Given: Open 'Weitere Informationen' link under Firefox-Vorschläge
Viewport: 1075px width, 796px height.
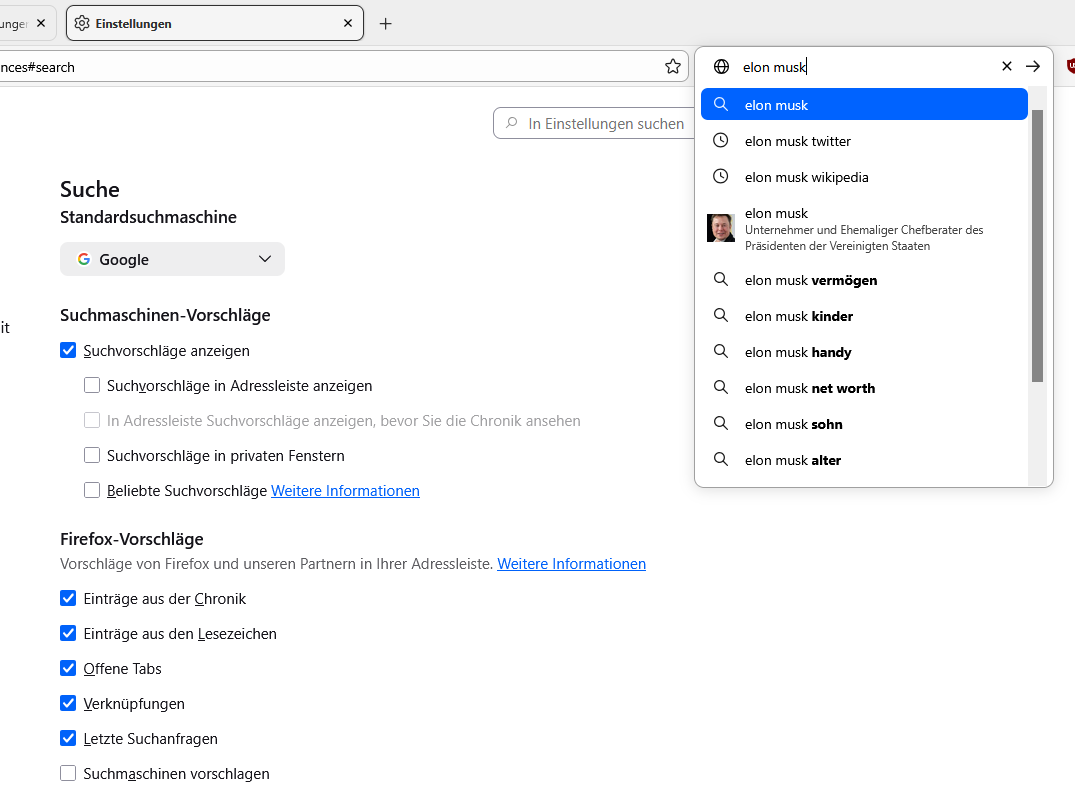Looking at the screenshot, I should (571, 564).
